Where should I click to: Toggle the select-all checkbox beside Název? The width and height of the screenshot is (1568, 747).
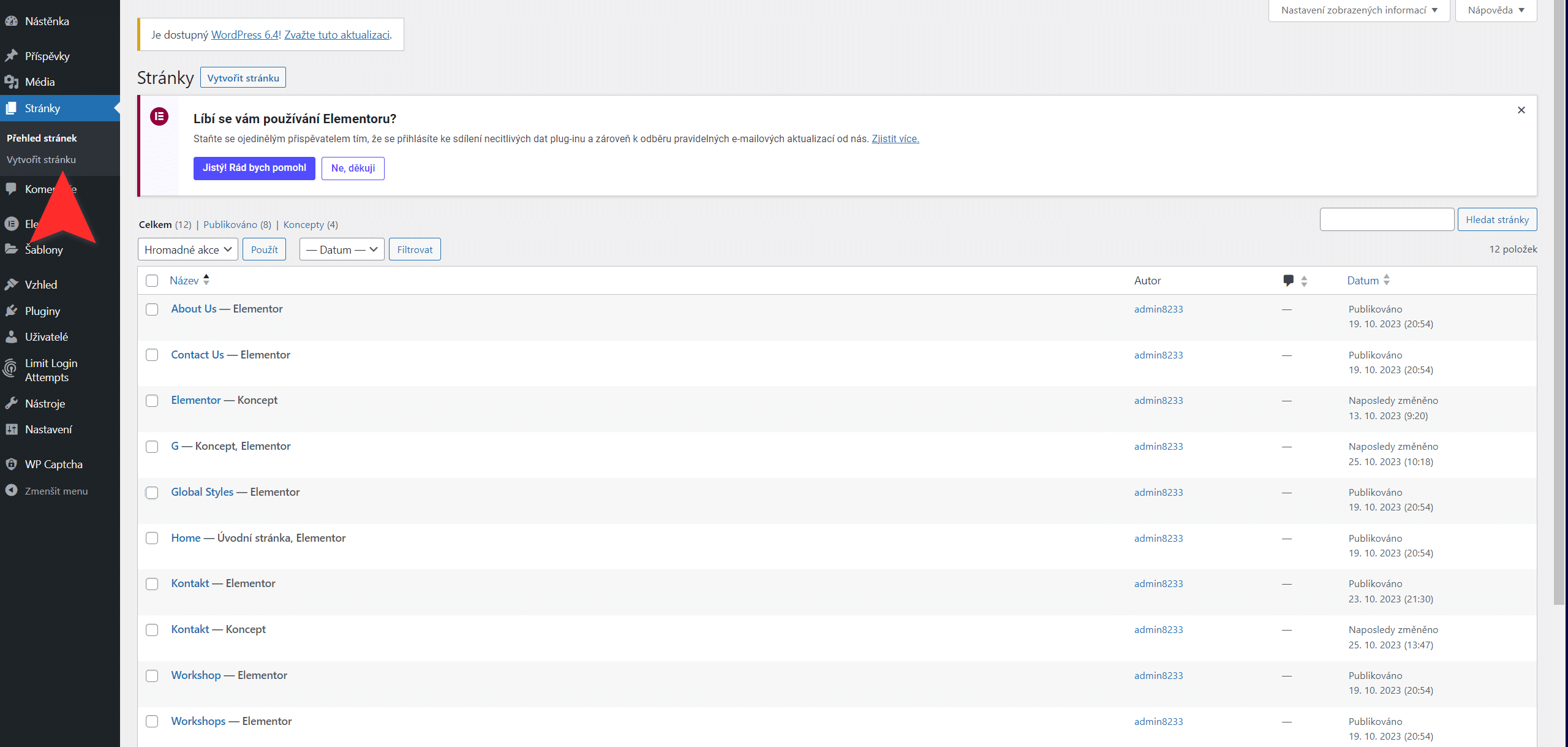152,281
